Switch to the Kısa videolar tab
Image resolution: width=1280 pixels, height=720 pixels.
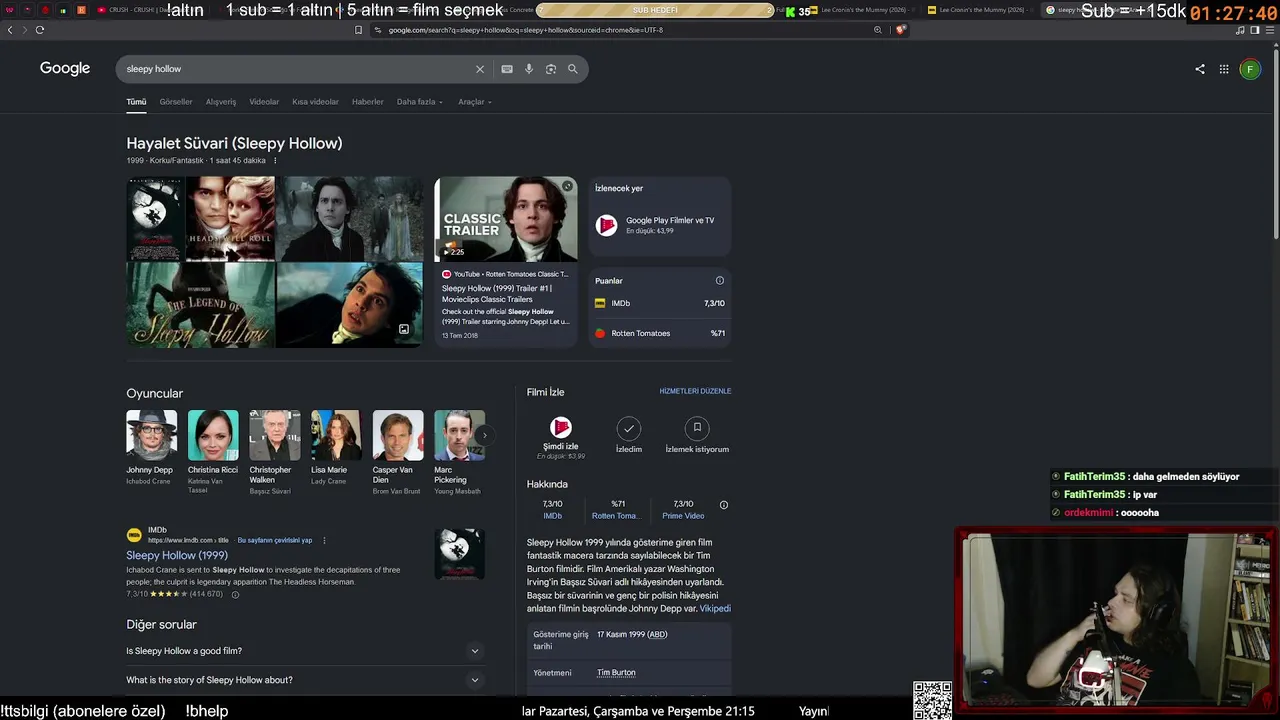click(315, 102)
